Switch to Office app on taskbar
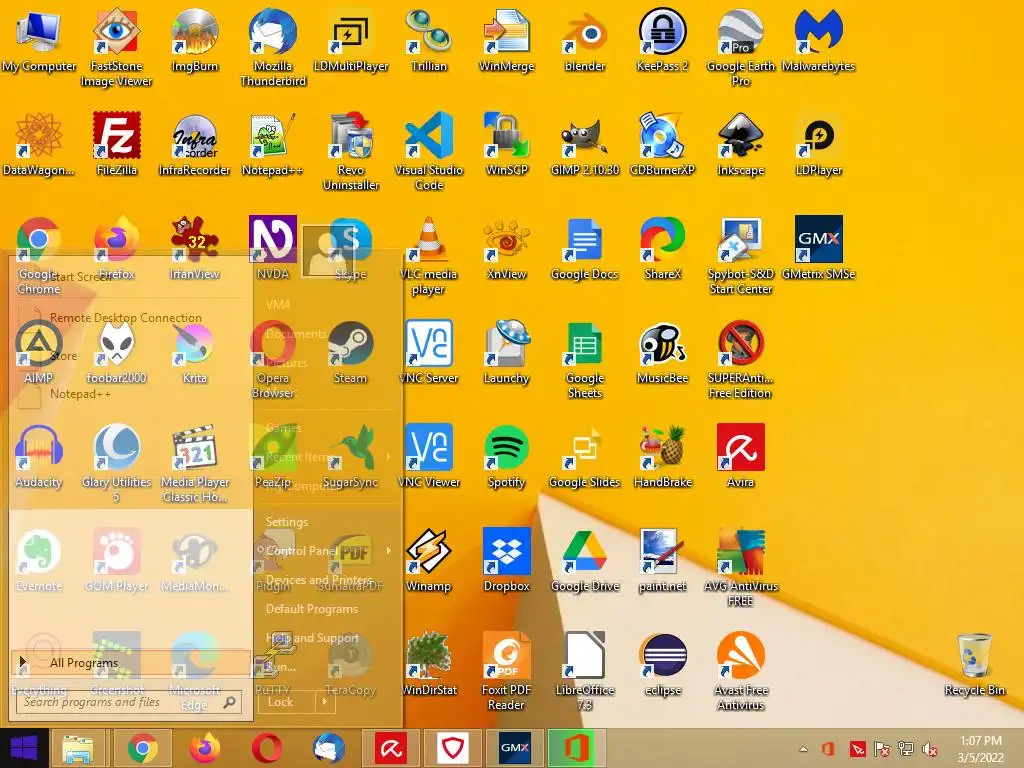This screenshot has height=768, width=1024. [x=576, y=748]
